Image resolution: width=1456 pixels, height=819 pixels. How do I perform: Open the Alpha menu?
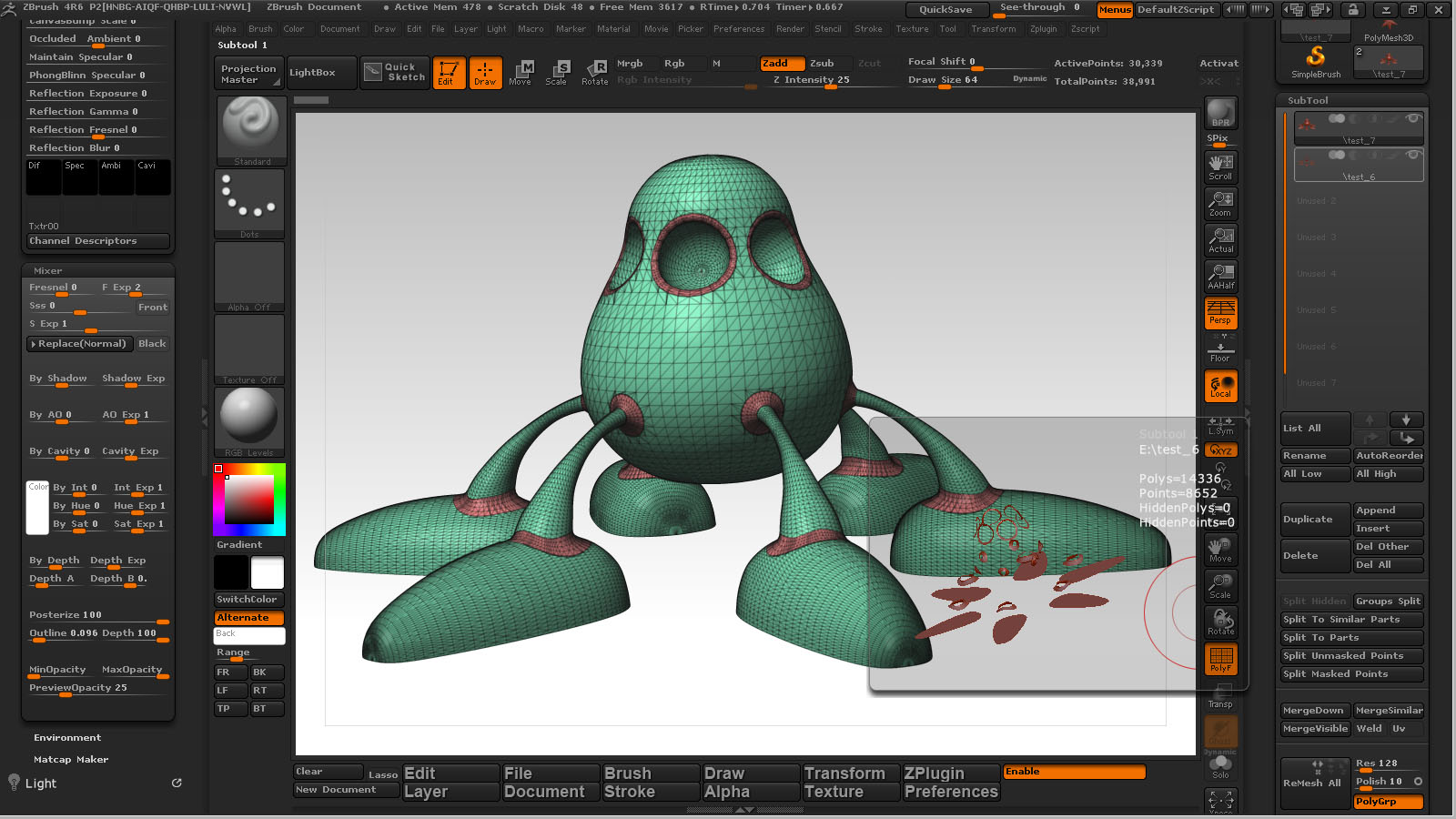pyautogui.click(x=226, y=29)
